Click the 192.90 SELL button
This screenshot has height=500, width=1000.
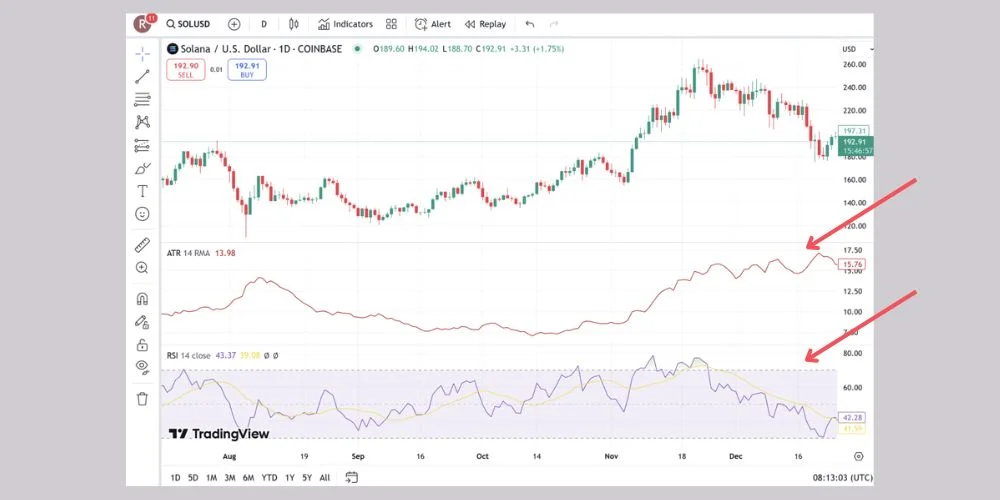(186, 70)
